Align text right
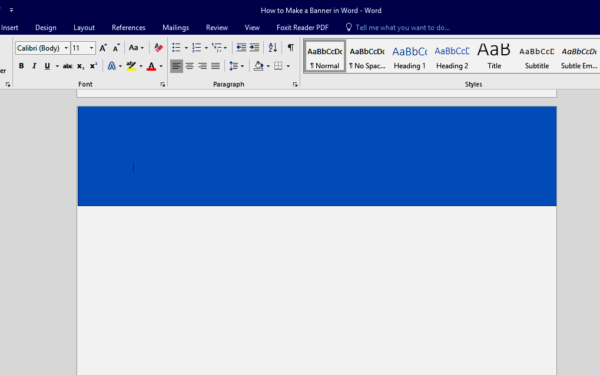Screen dimensions: 600x375 coord(202,66)
